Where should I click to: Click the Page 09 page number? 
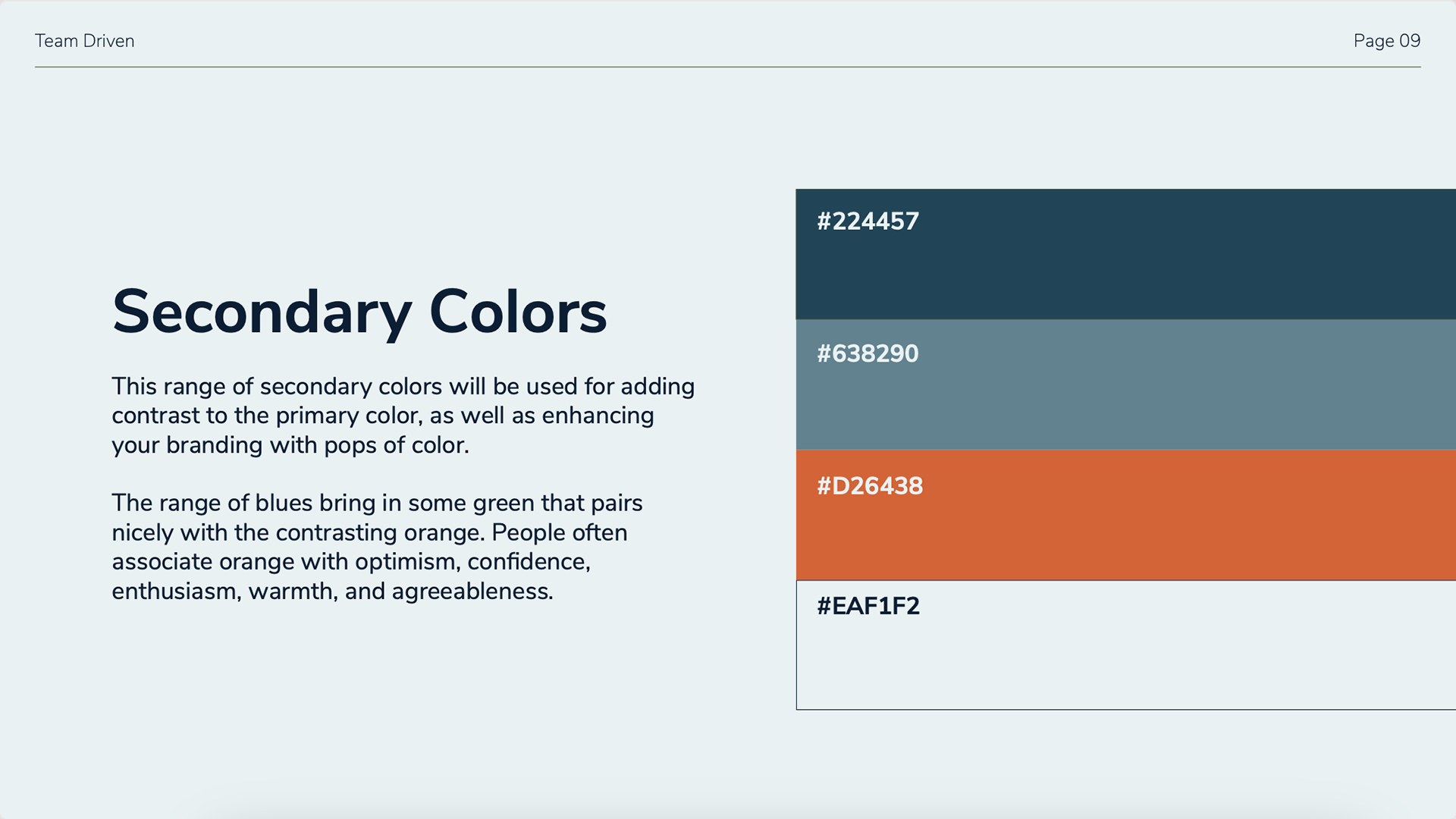tap(1387, 41)
